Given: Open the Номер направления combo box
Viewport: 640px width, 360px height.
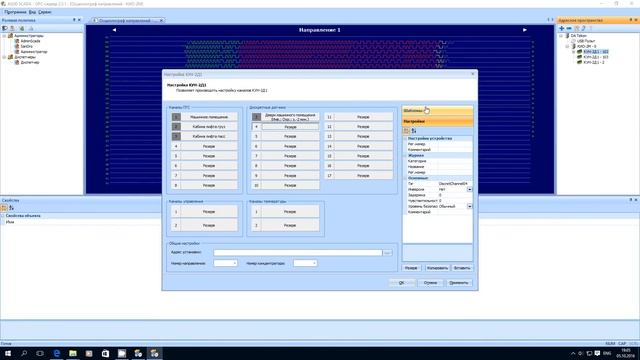Looking at the screenshot, I should coord(225,263).
